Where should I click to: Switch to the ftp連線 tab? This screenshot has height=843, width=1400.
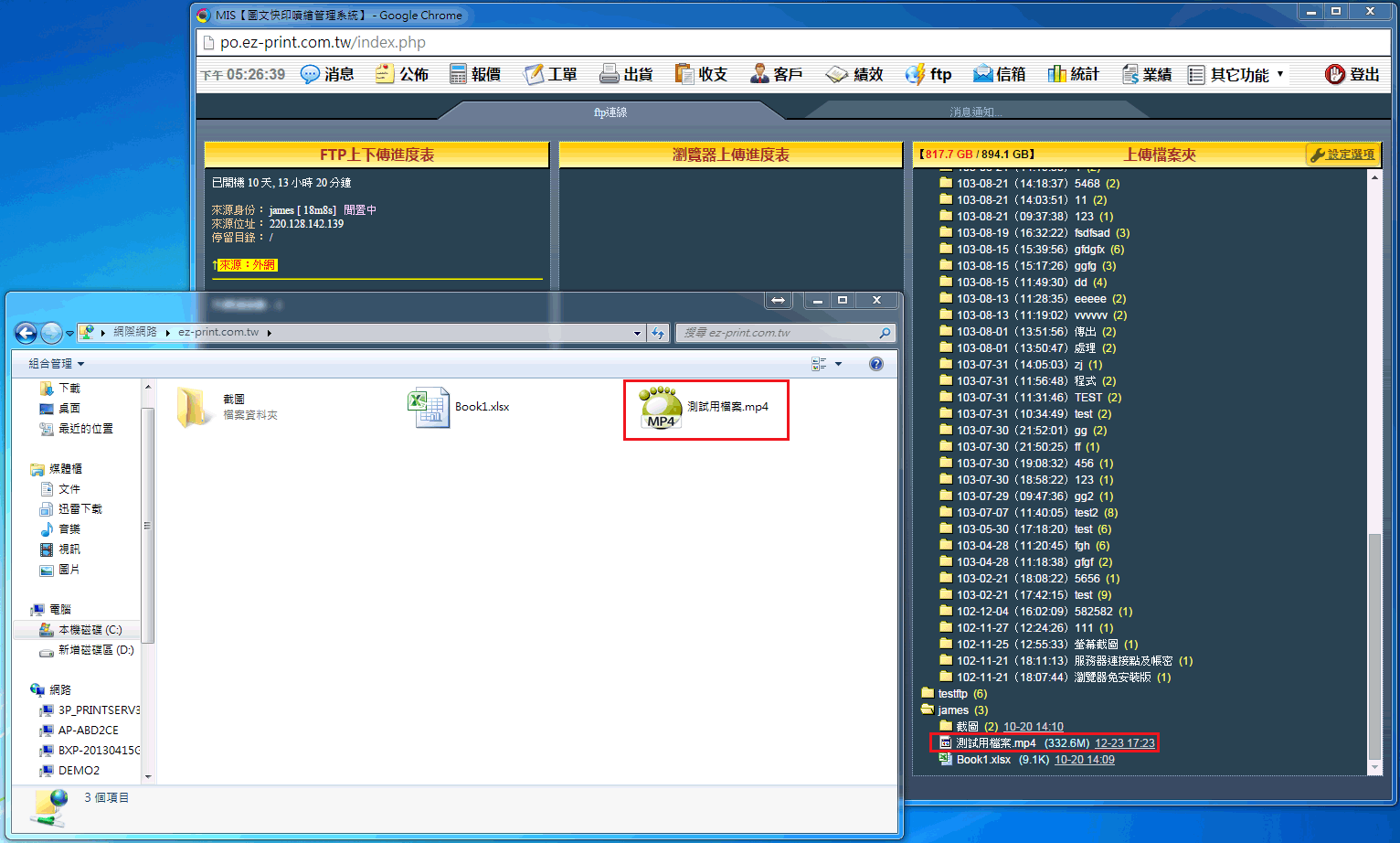click(x=610, y=112)
